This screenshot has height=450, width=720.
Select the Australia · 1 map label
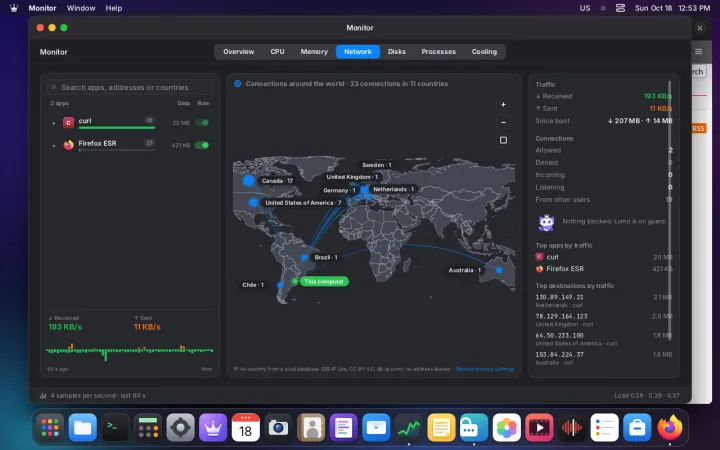tap(465, 270)
